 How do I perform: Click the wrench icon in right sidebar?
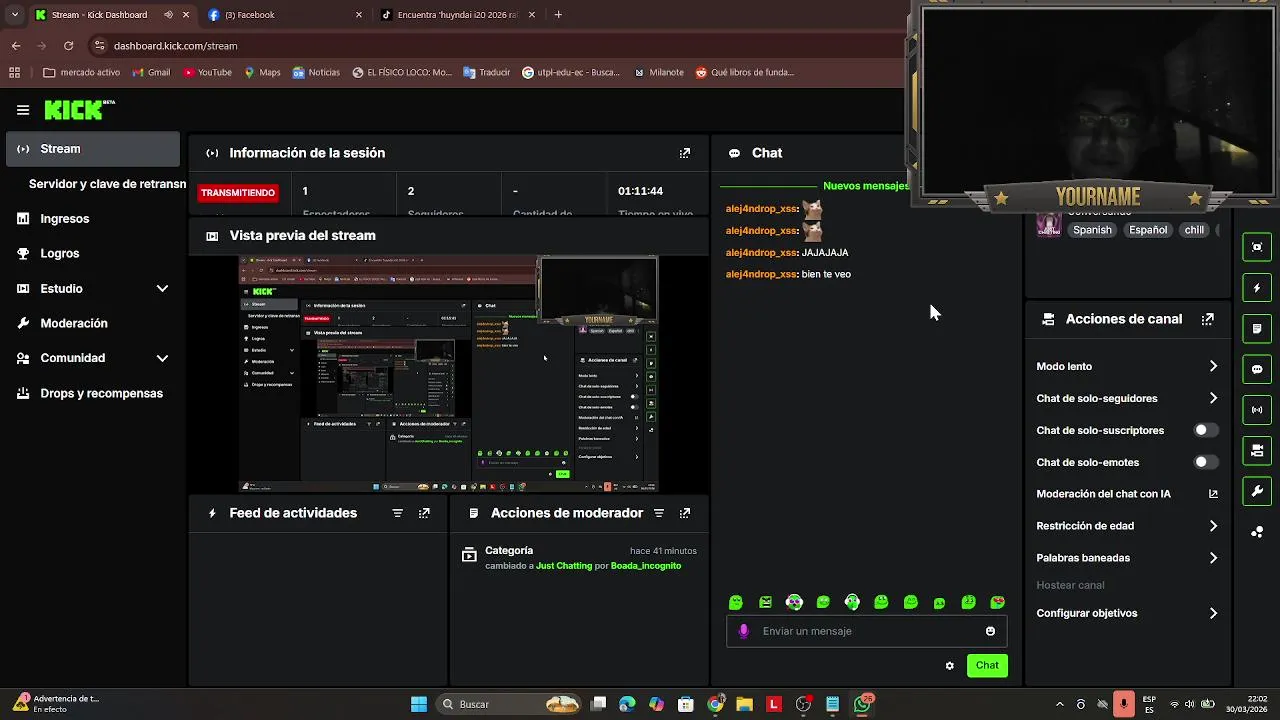tap(1257, 491)
